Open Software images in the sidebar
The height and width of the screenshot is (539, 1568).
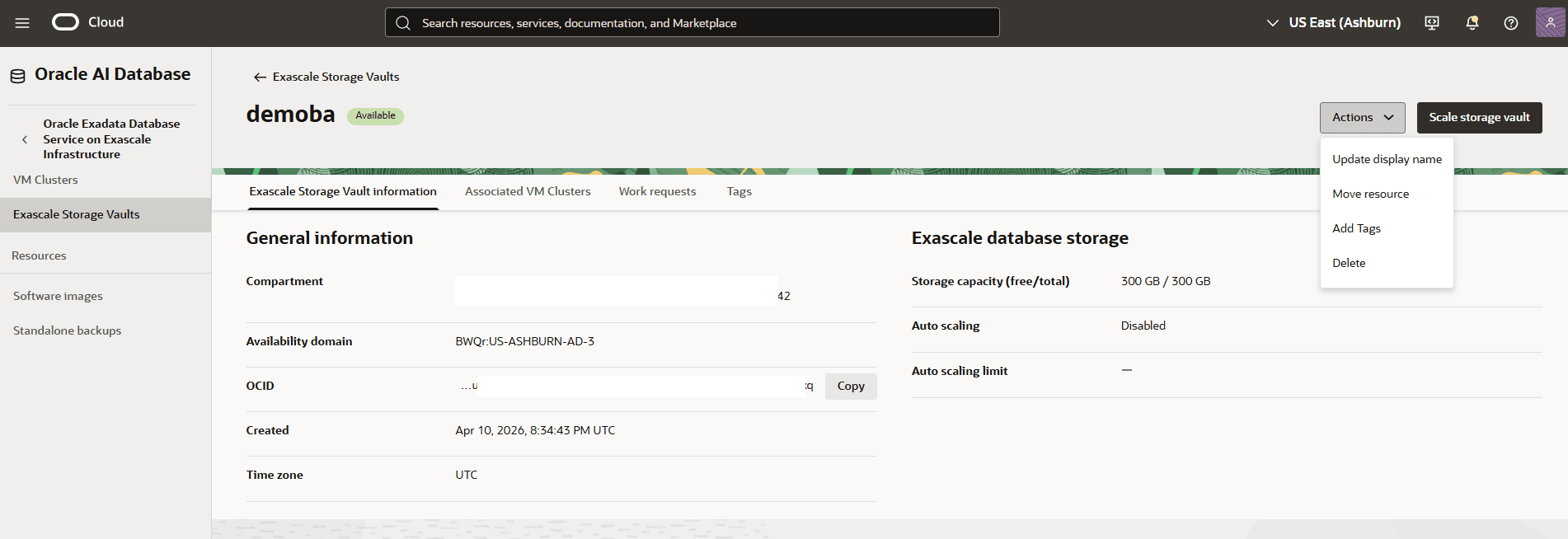58,296
